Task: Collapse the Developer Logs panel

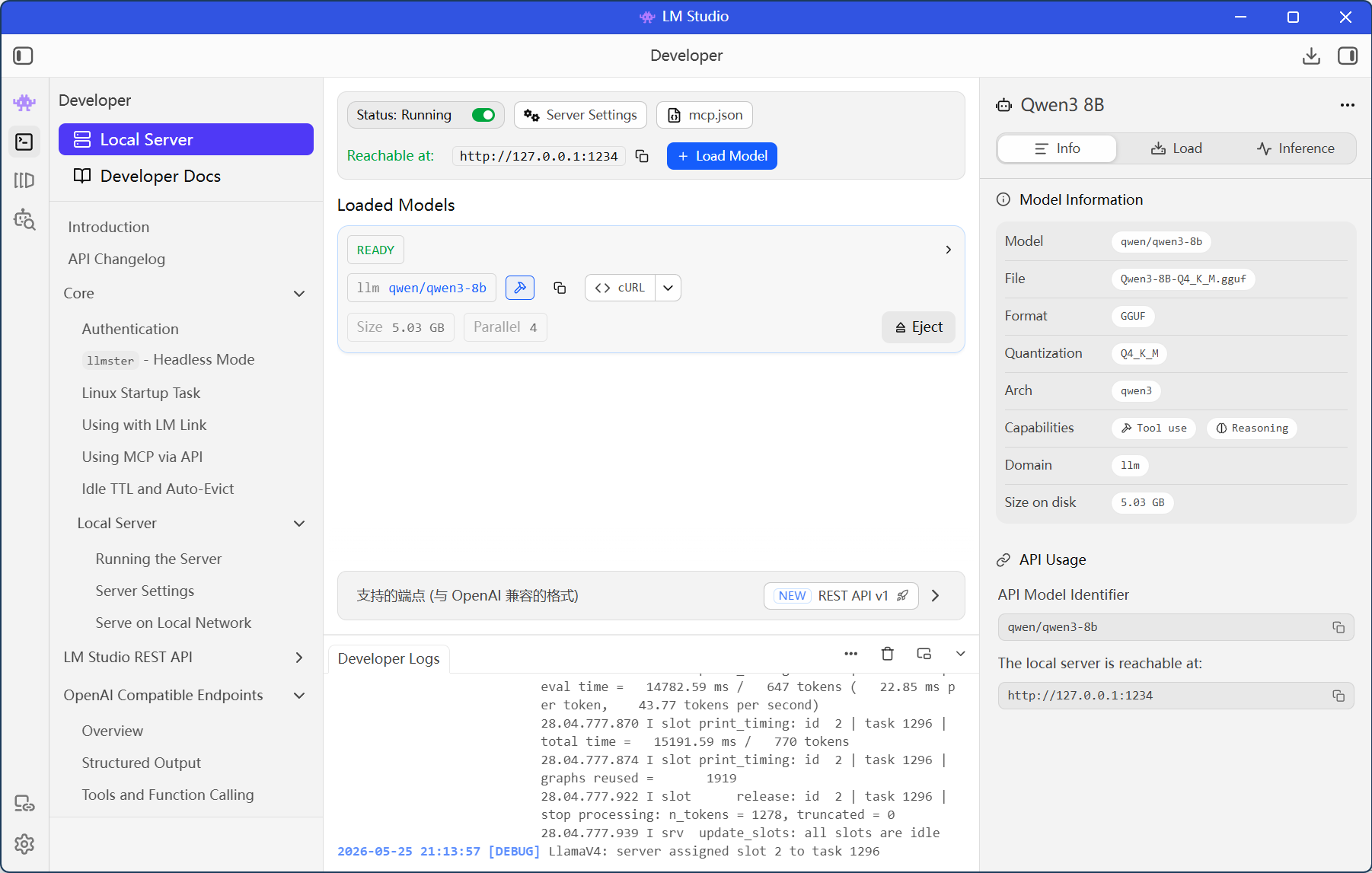Action: point(961,654)
